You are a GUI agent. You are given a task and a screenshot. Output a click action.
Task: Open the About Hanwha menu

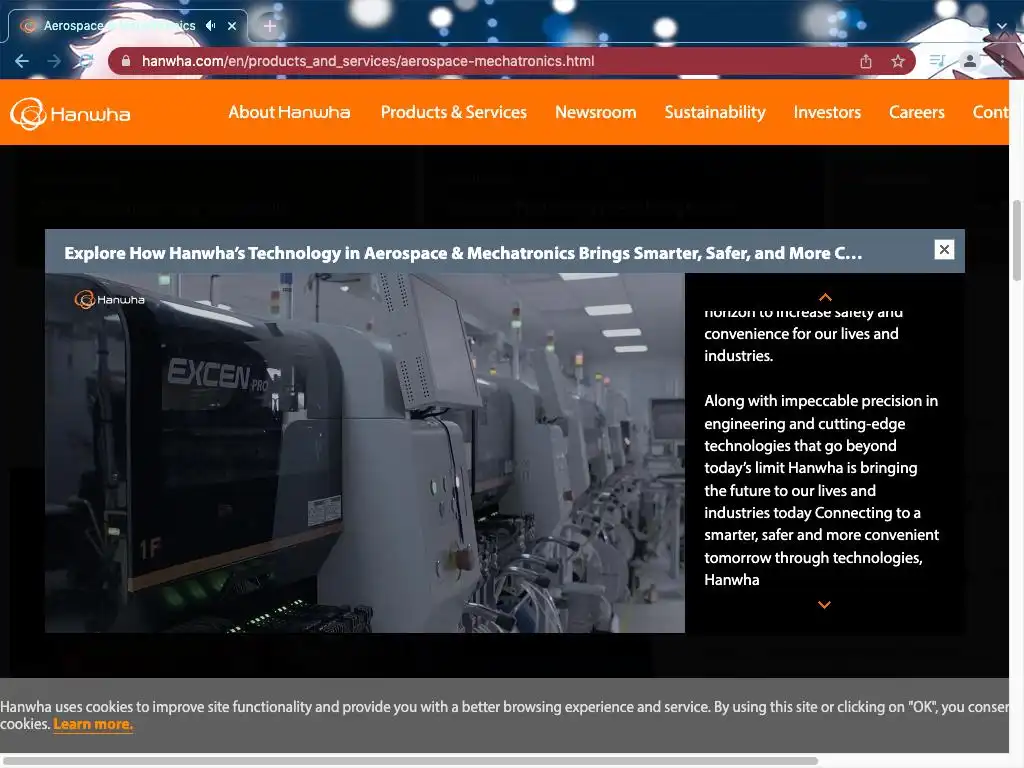tap(289, 112)
